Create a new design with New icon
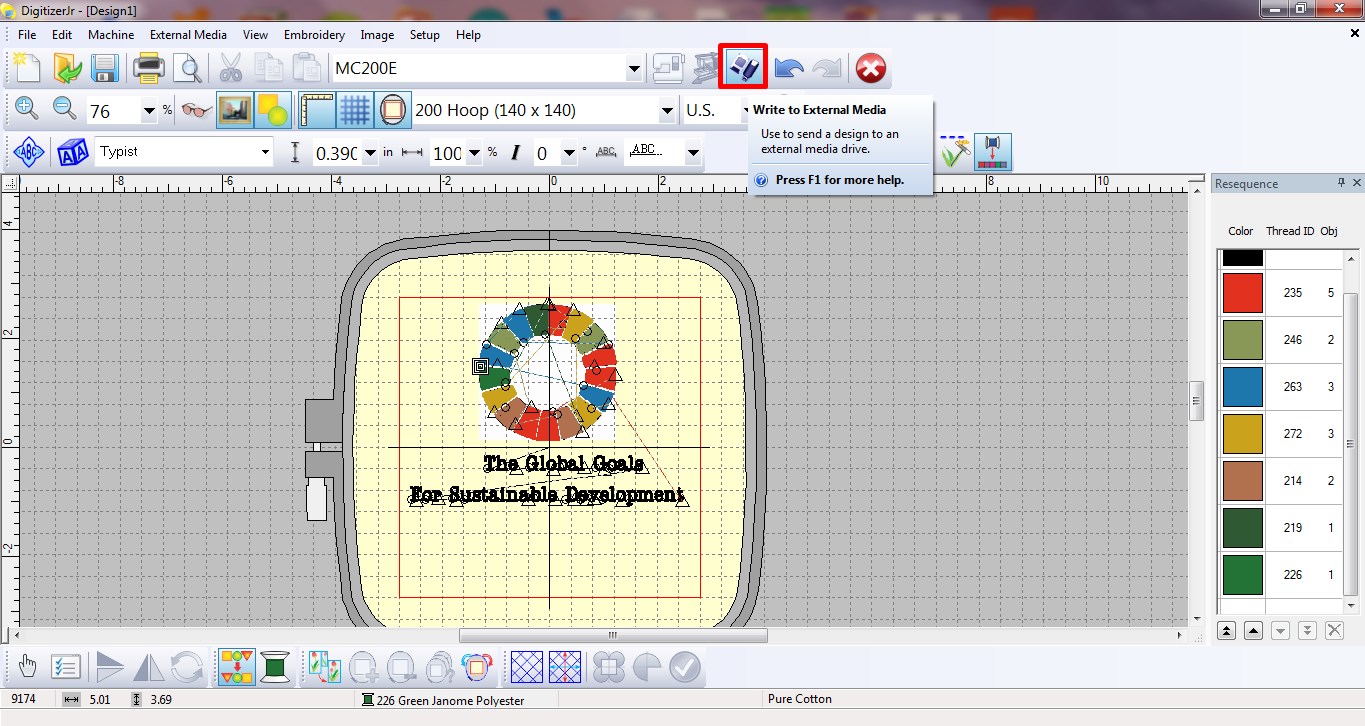The width and height of the screenshot is (1365, 726). click(27, 68)
